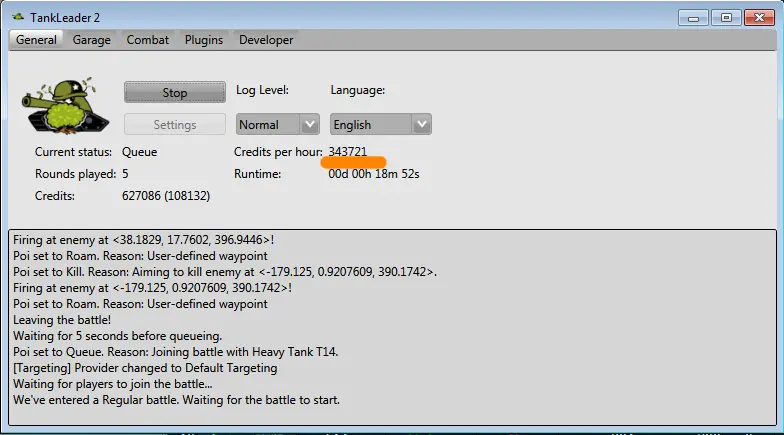This screenshot has height=435, width=784.
Task: Expand the Log Level dropdown showing Normal
Action: pyautogui.click(x=278, y=124)
